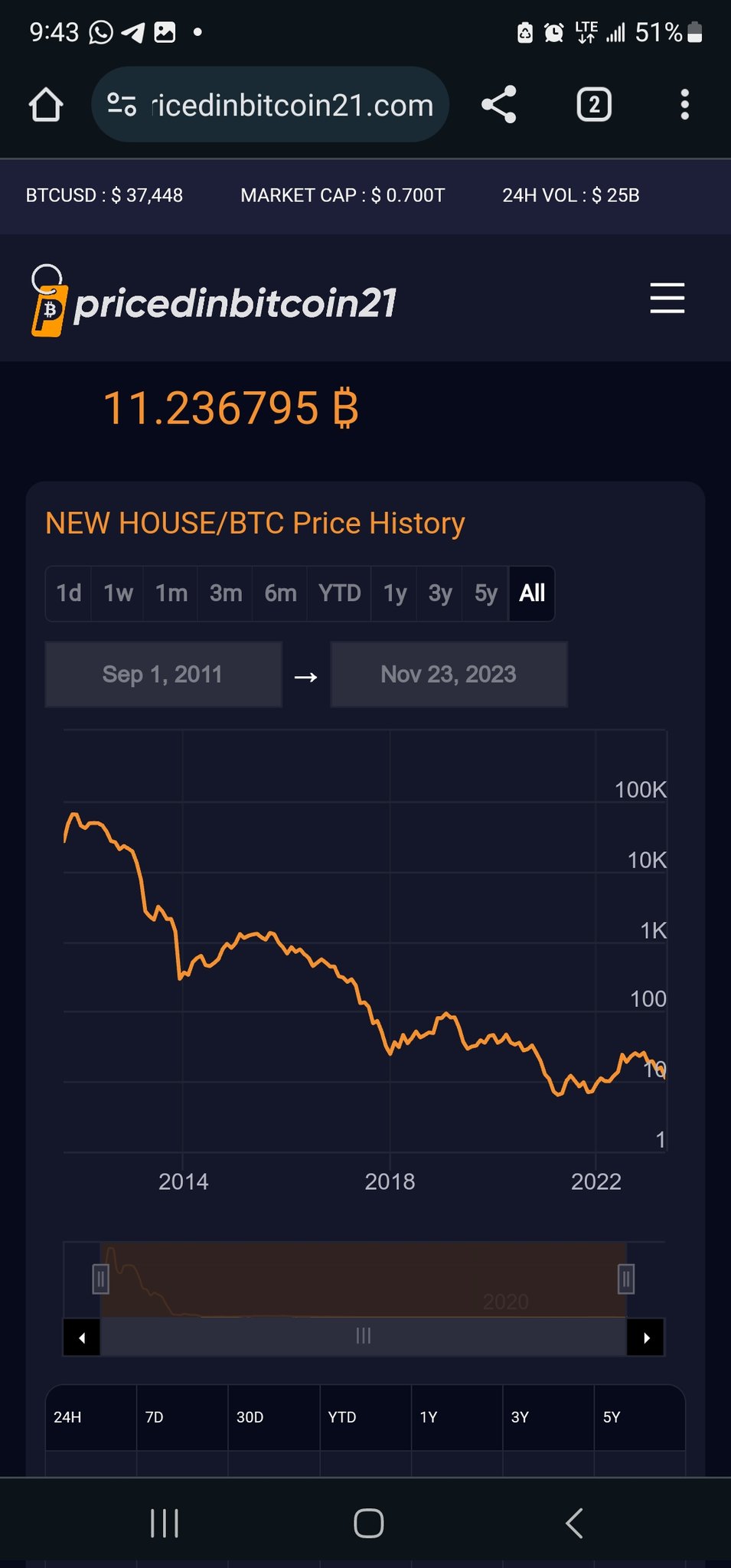Select the 1Y performance column tab
The image size is (731, 1568).
click(429, 1417)
